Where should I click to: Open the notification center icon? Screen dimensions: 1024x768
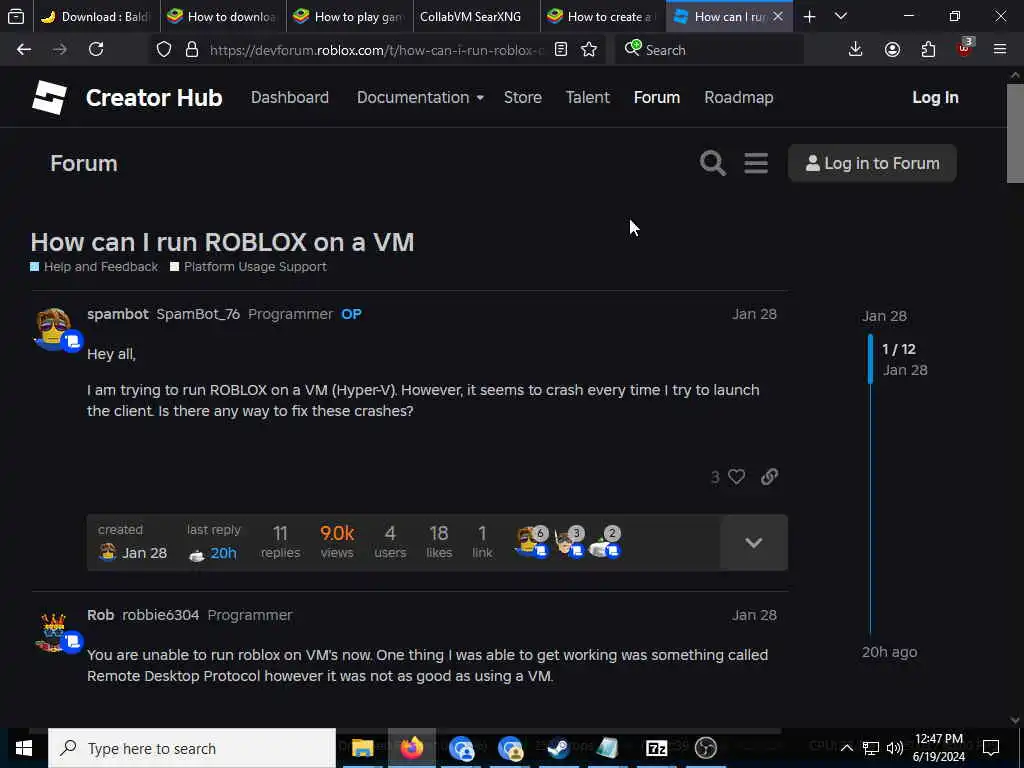[991, 747]
